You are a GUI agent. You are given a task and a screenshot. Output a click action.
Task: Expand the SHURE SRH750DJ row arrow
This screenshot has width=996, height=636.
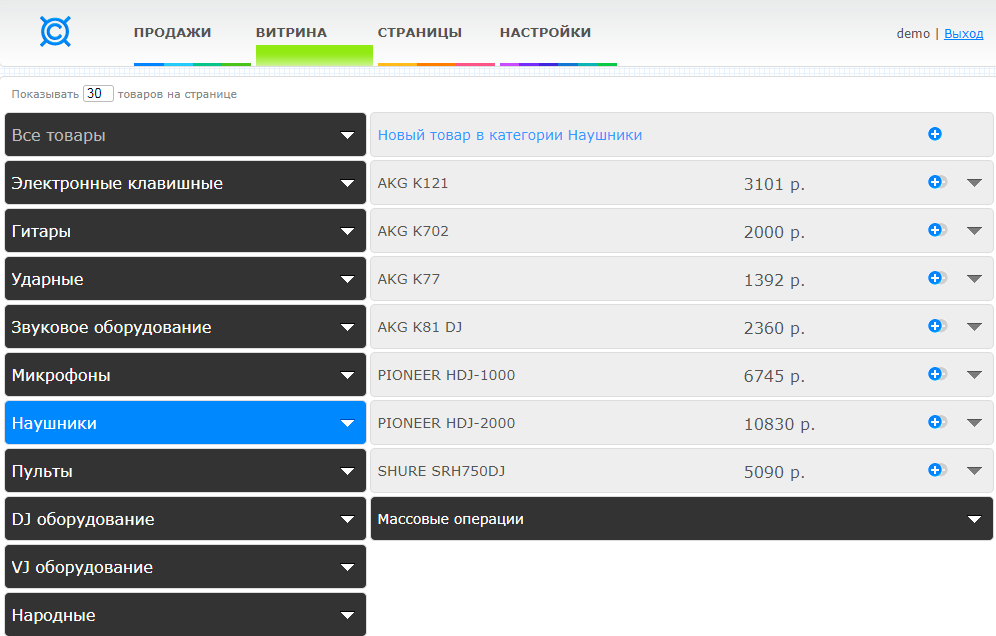975,471
